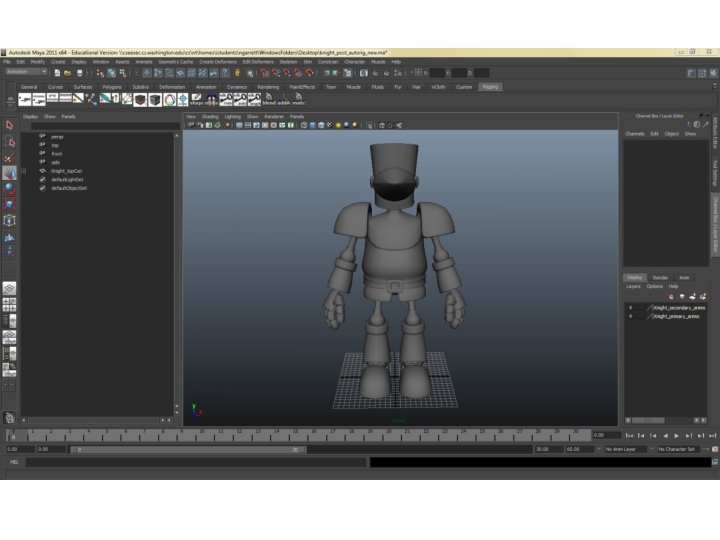Viewport: 720px width, 540px height.
Task: Select the arrow Select tool in toolbox
Action: coord(9,126)
